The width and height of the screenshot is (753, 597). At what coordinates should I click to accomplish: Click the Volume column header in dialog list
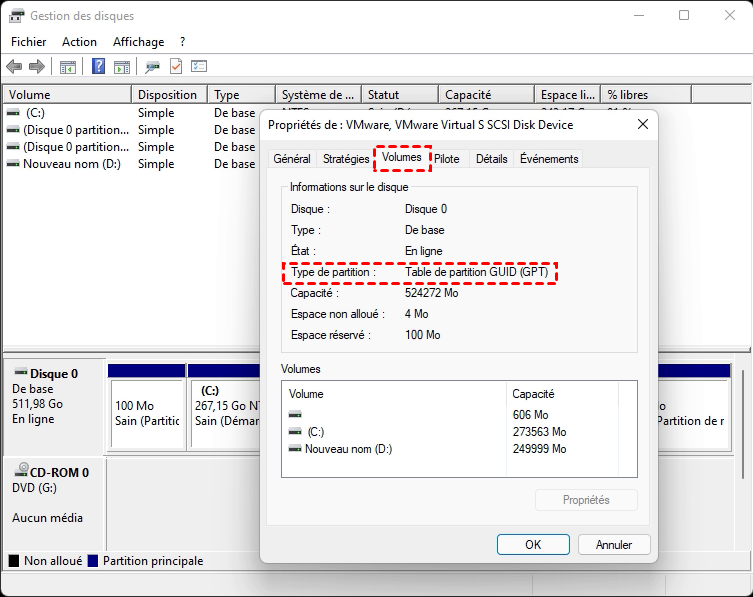coord(394,394)
